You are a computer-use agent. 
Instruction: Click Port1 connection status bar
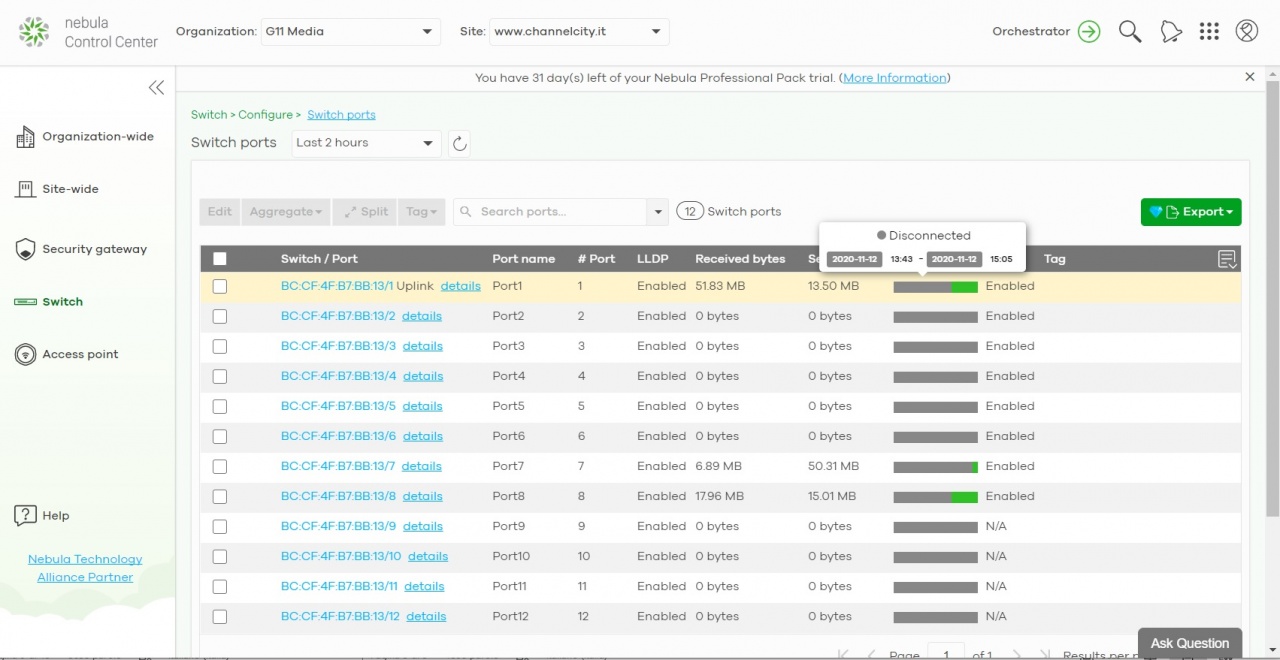(x=935, y=287)
